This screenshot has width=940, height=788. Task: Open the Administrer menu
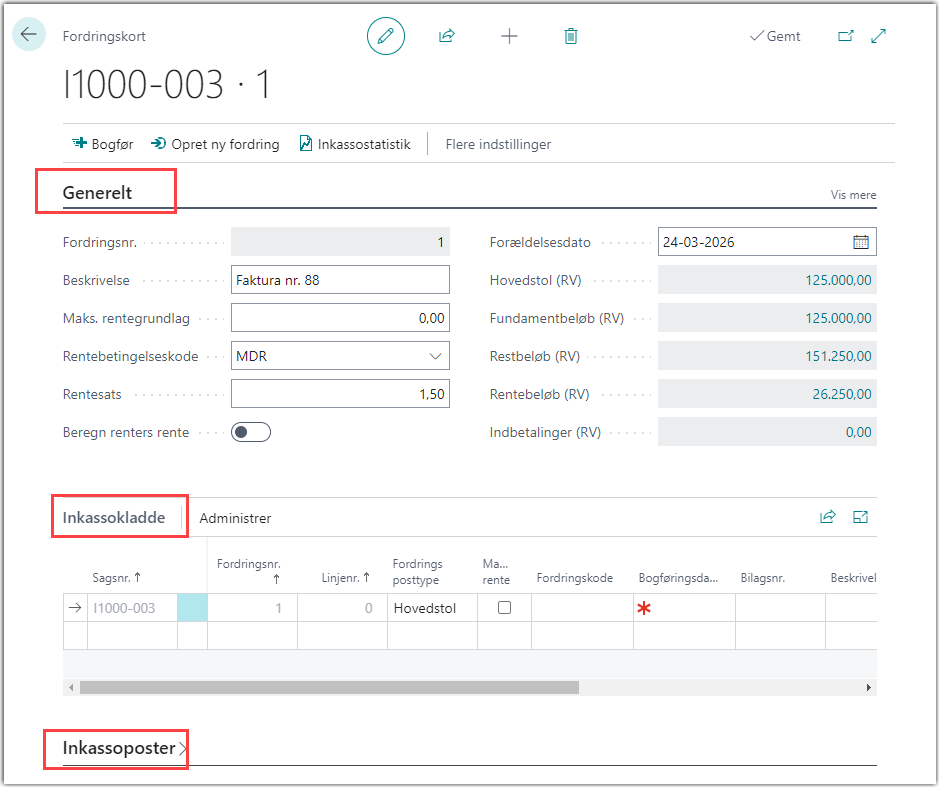coord(235,518)
